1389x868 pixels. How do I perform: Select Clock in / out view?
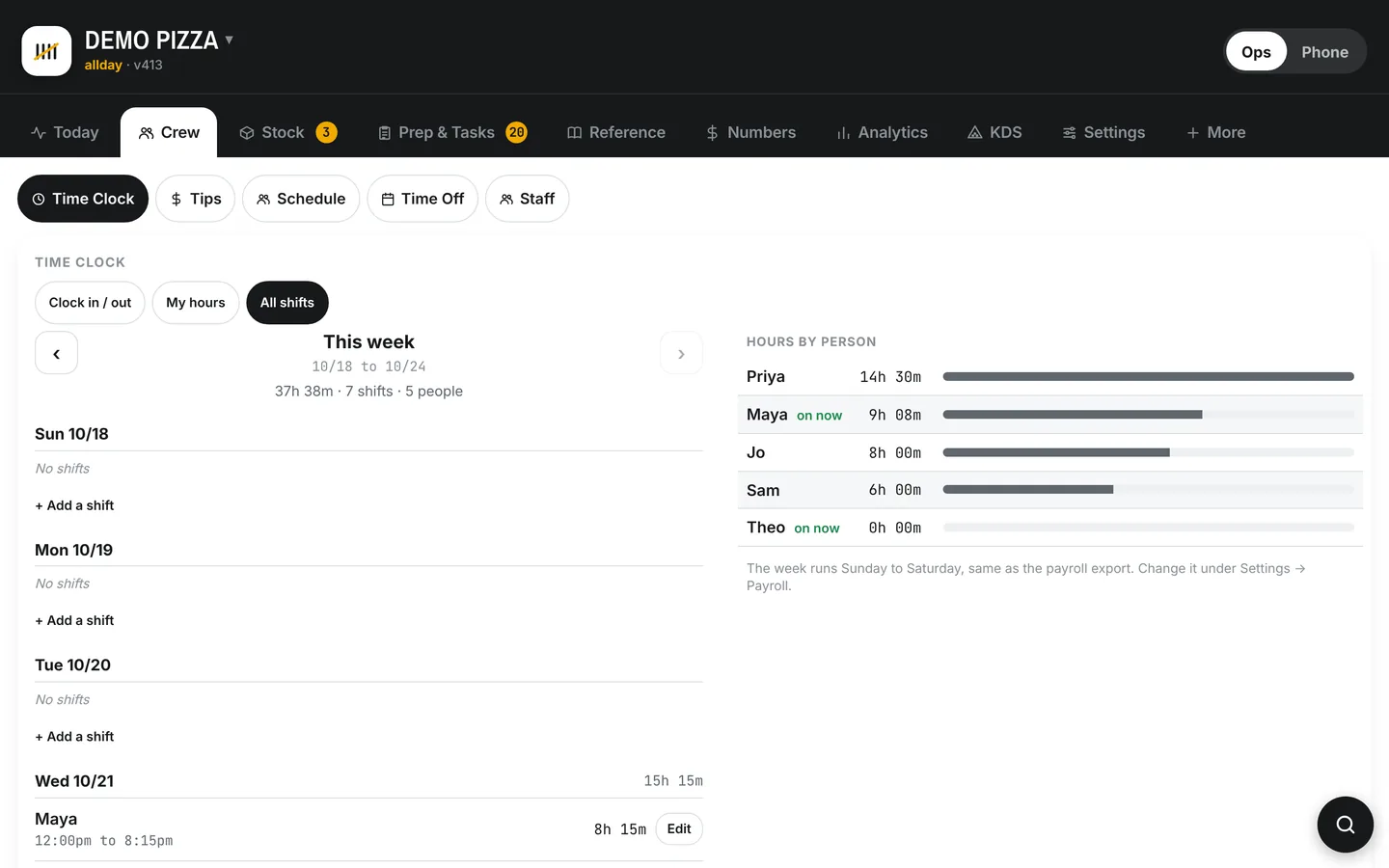[x=90, y=303]
